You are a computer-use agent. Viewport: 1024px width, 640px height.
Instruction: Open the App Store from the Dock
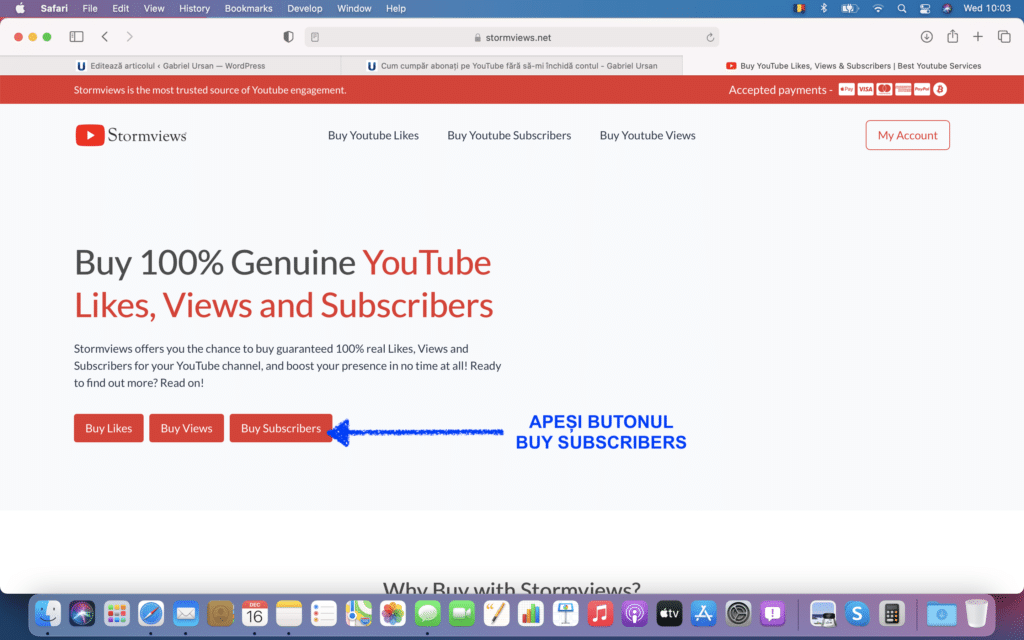click(703, 613)
